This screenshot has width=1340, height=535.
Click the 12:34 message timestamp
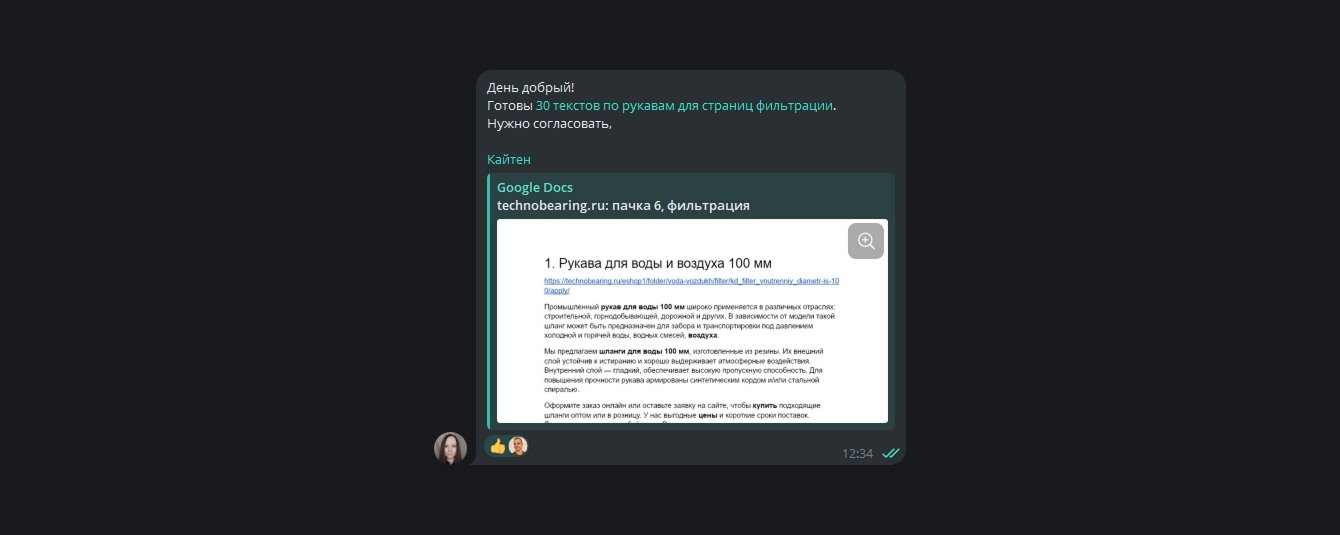[x=857, y=453]
